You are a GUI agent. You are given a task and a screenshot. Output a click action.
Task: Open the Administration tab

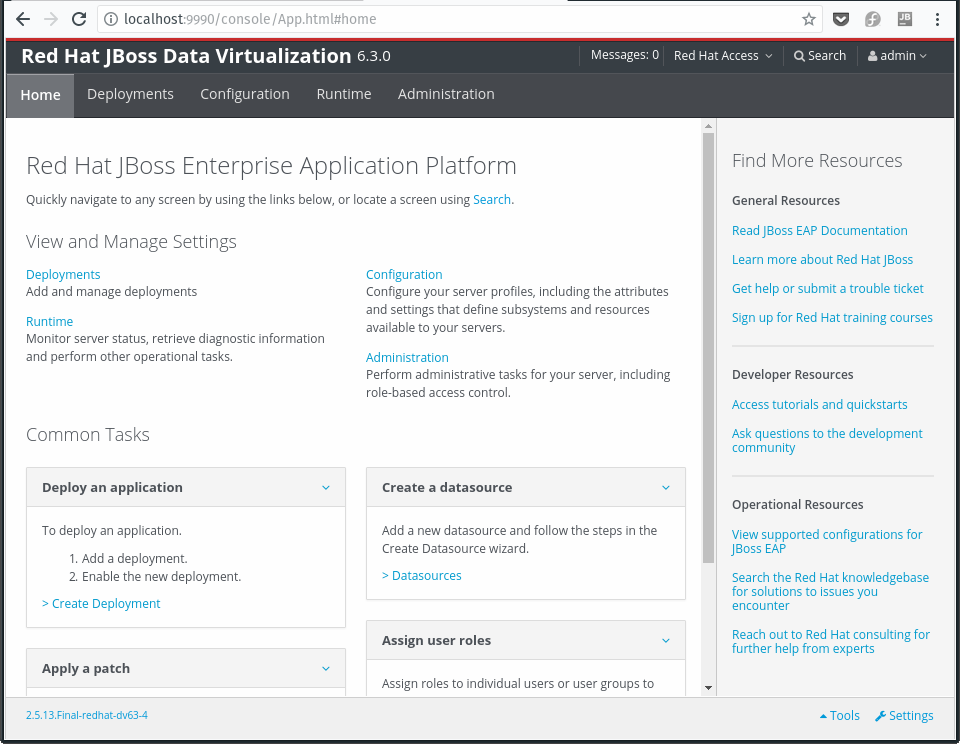(x=446, y=94)
